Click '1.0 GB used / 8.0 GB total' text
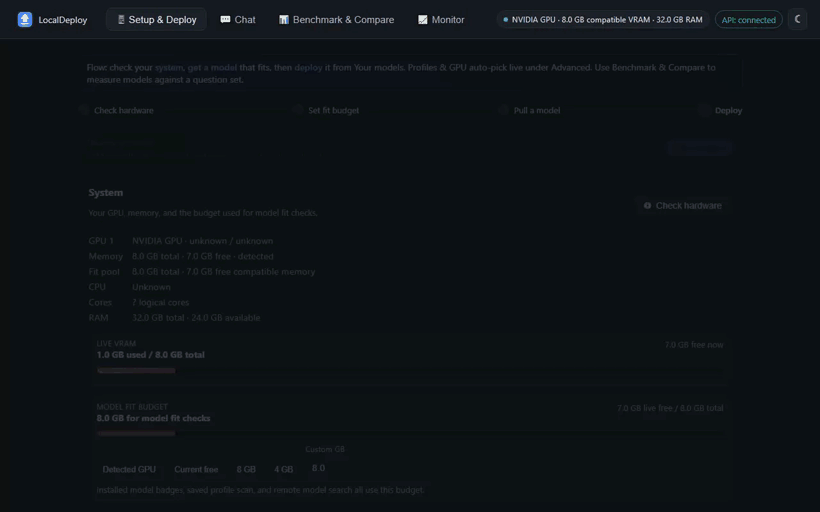820x512 pixels. 151,355
